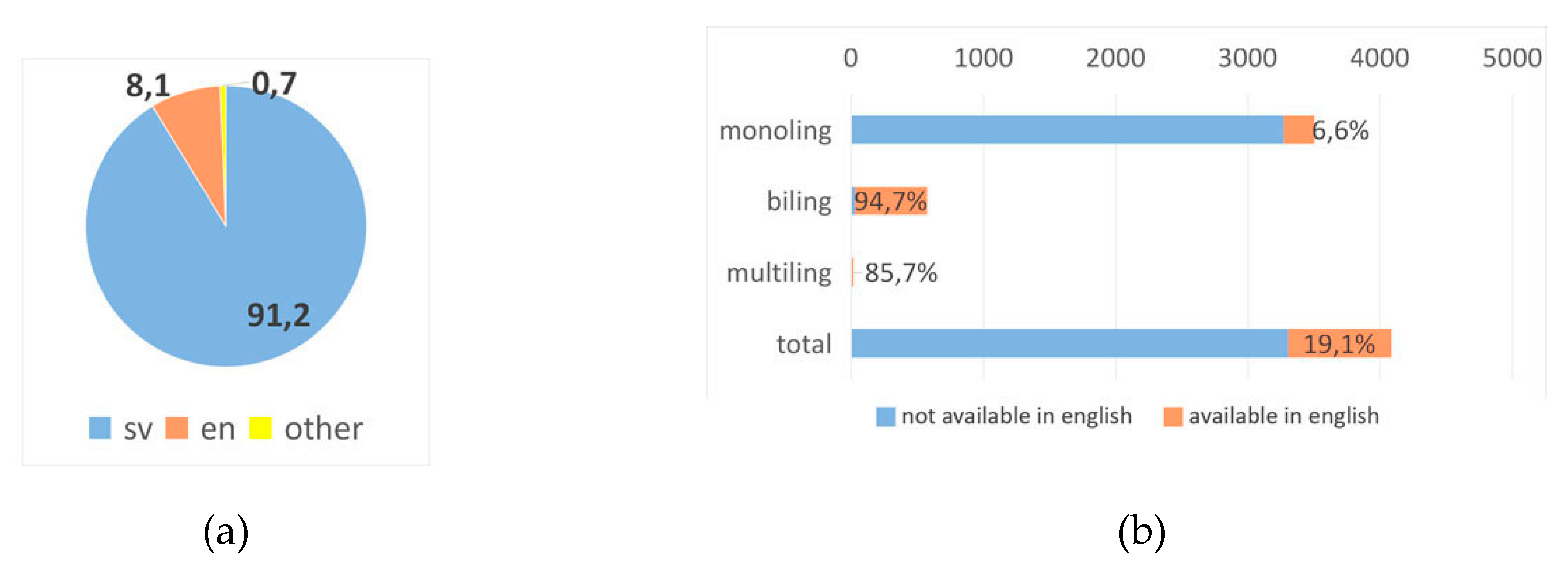Click the (a) subfigure caption

coord(226,531)
